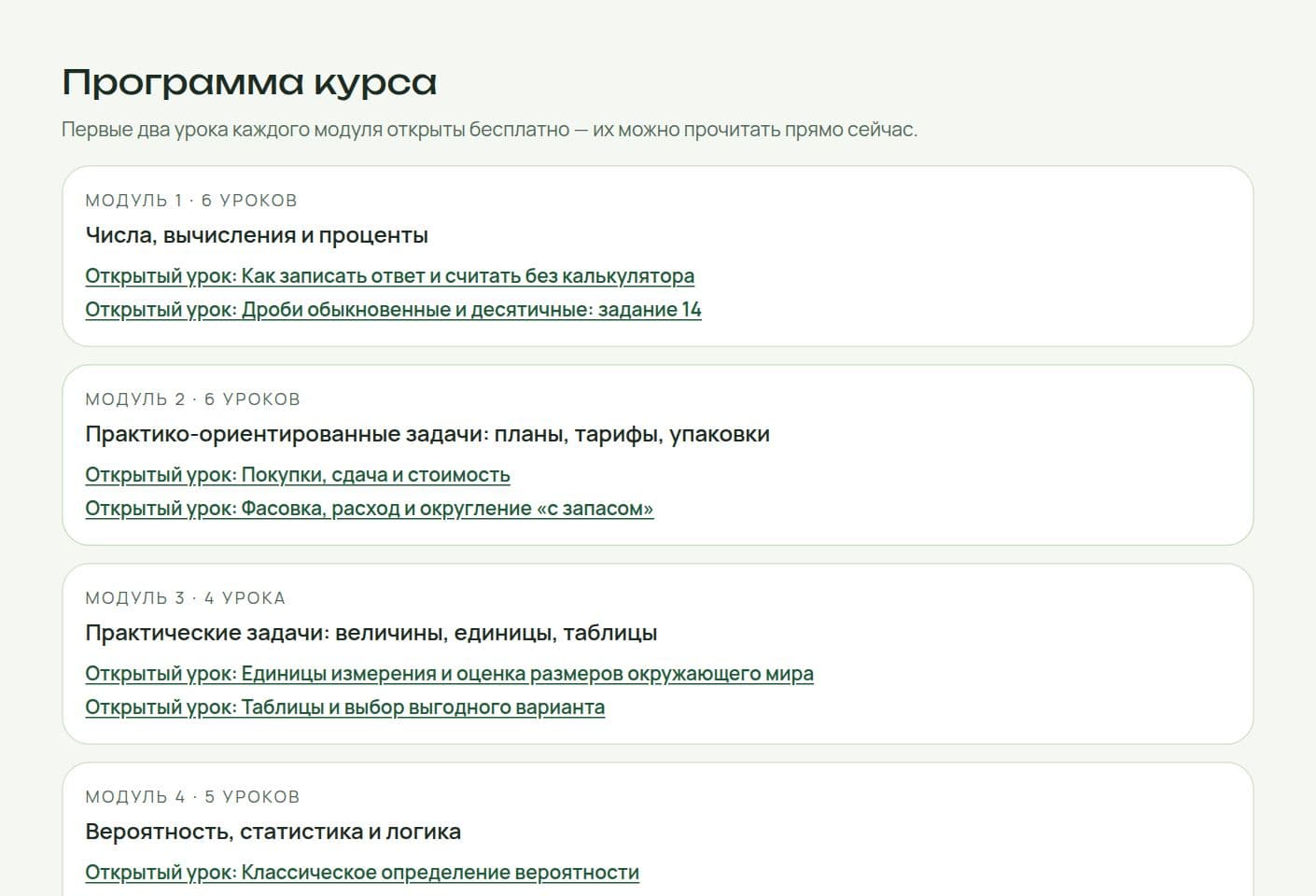Click the «МОДУЛЬ 1 · 6 УРОКОВ» label
Screen dimensions: 1316x896
(191, 201)
